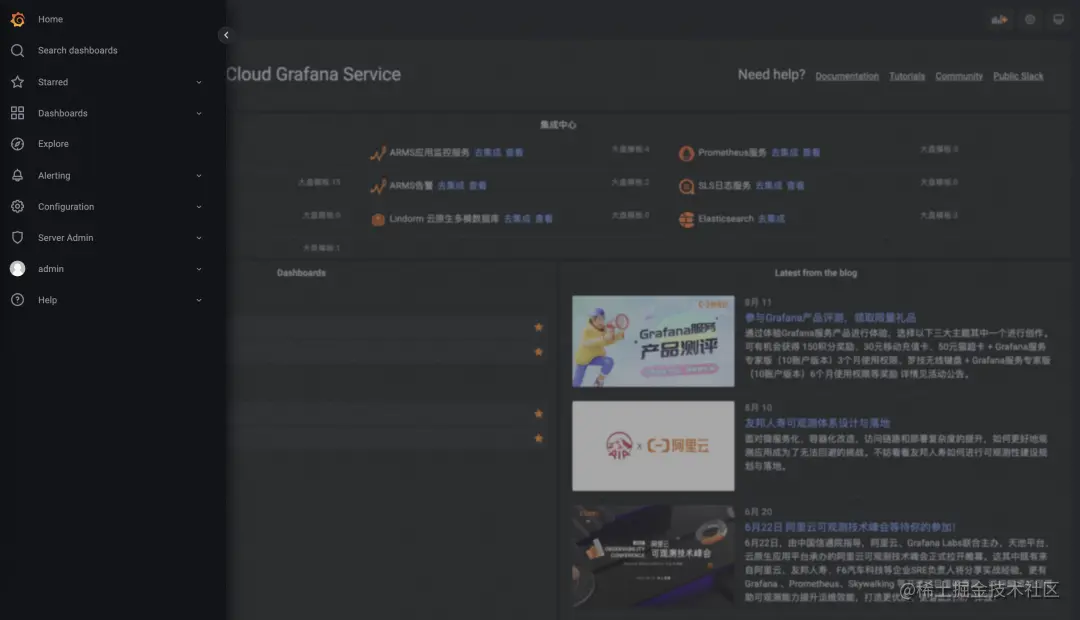This screenshot has height=620, width=1080.
Task: Open the observability conference blog thumbnail
Action: [653, 557]
